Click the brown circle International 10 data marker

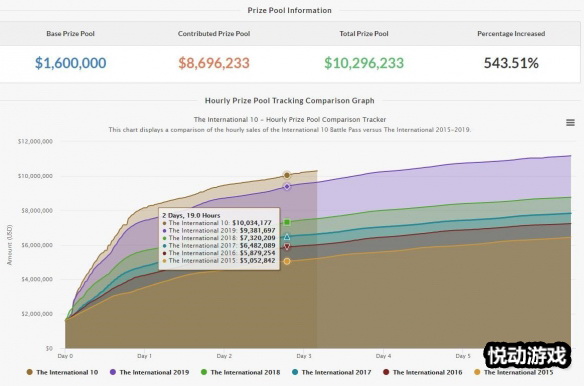pyautogui.click(x=287, y=175)
